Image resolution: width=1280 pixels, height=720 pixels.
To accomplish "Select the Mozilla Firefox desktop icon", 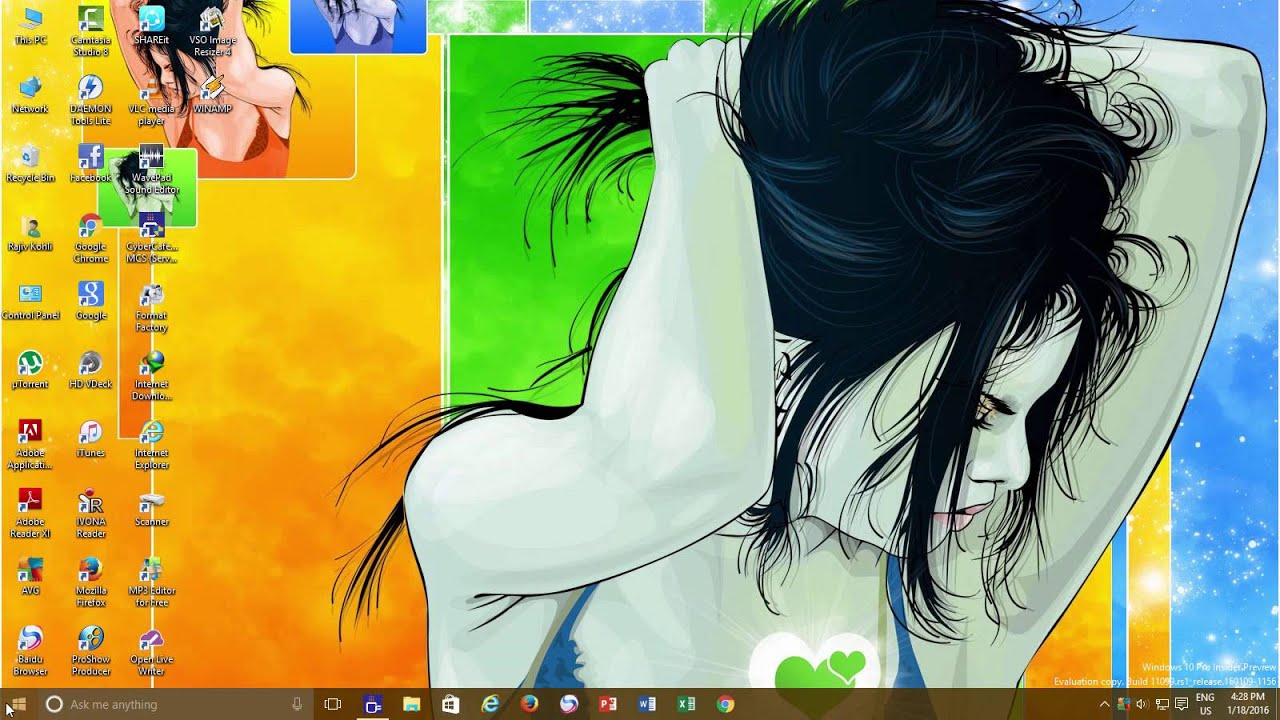I will pyautogui.click(x=91, y=582).
